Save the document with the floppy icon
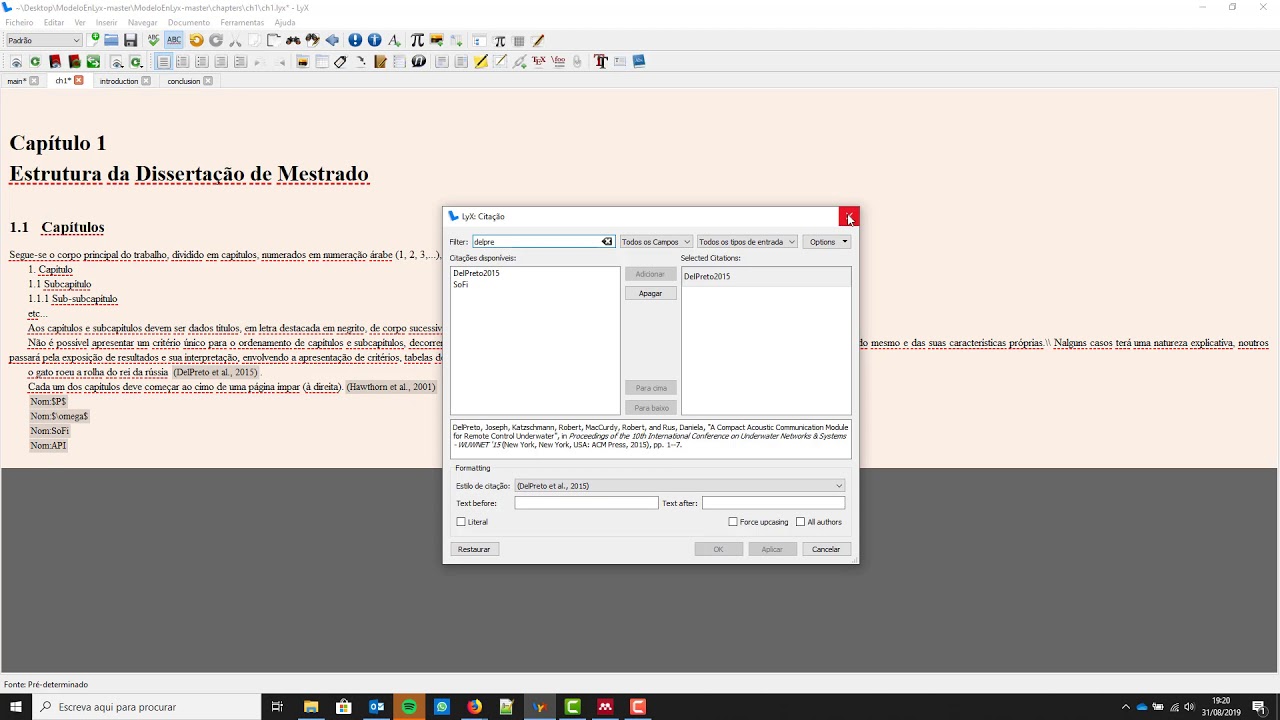 (x=130, y=40)
